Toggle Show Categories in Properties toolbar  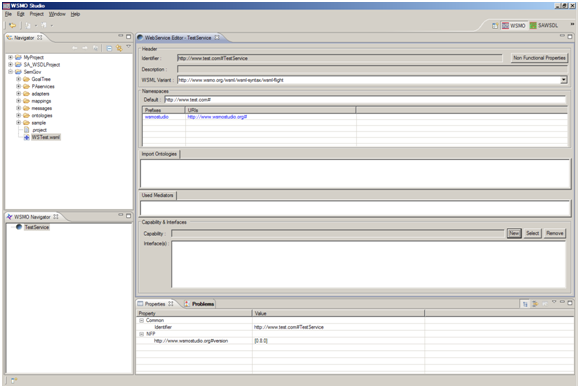click(x=525, y=304)
